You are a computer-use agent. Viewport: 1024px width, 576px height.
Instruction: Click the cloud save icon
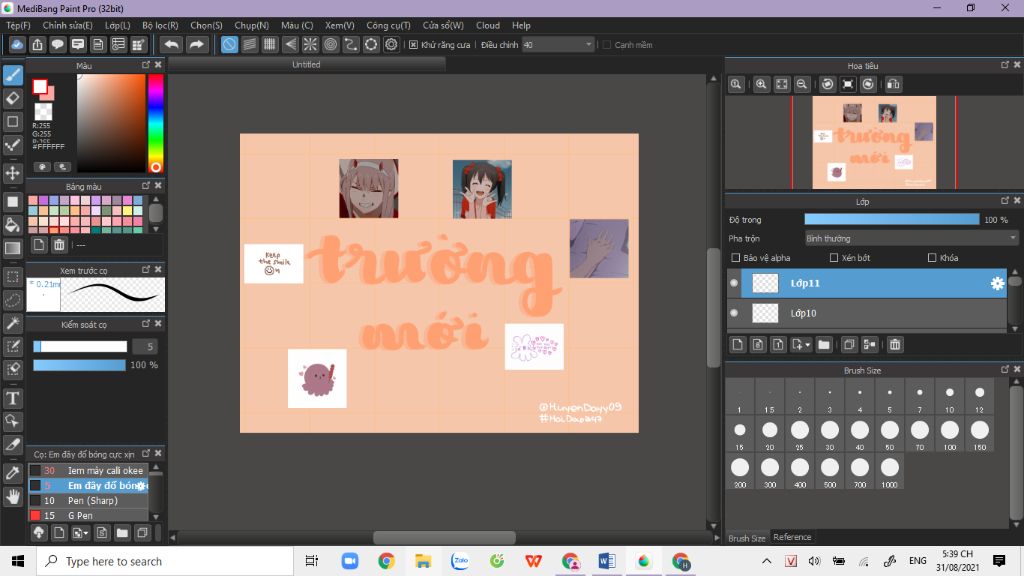(x=17, y=44)
